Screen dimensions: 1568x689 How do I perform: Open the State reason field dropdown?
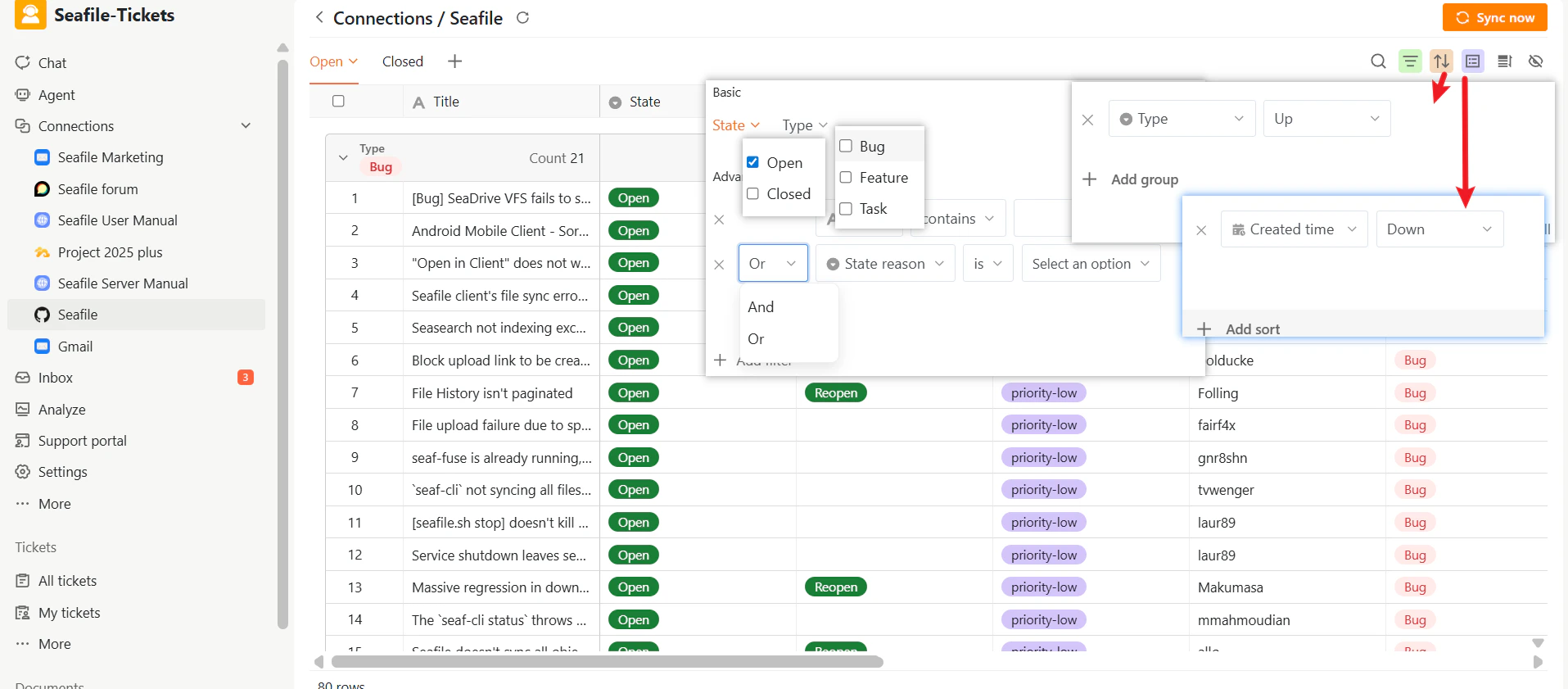(885, 264)
